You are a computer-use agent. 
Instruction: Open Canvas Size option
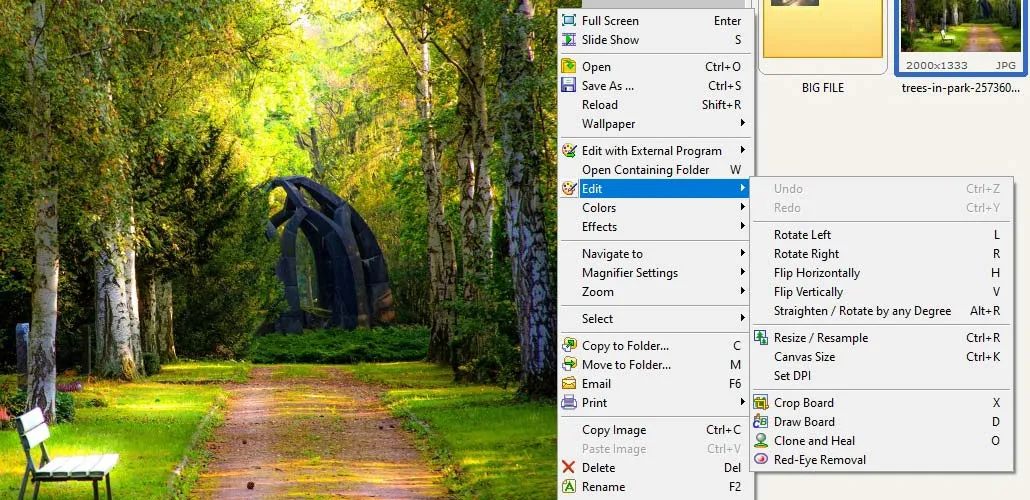click(x=881, y=357)
